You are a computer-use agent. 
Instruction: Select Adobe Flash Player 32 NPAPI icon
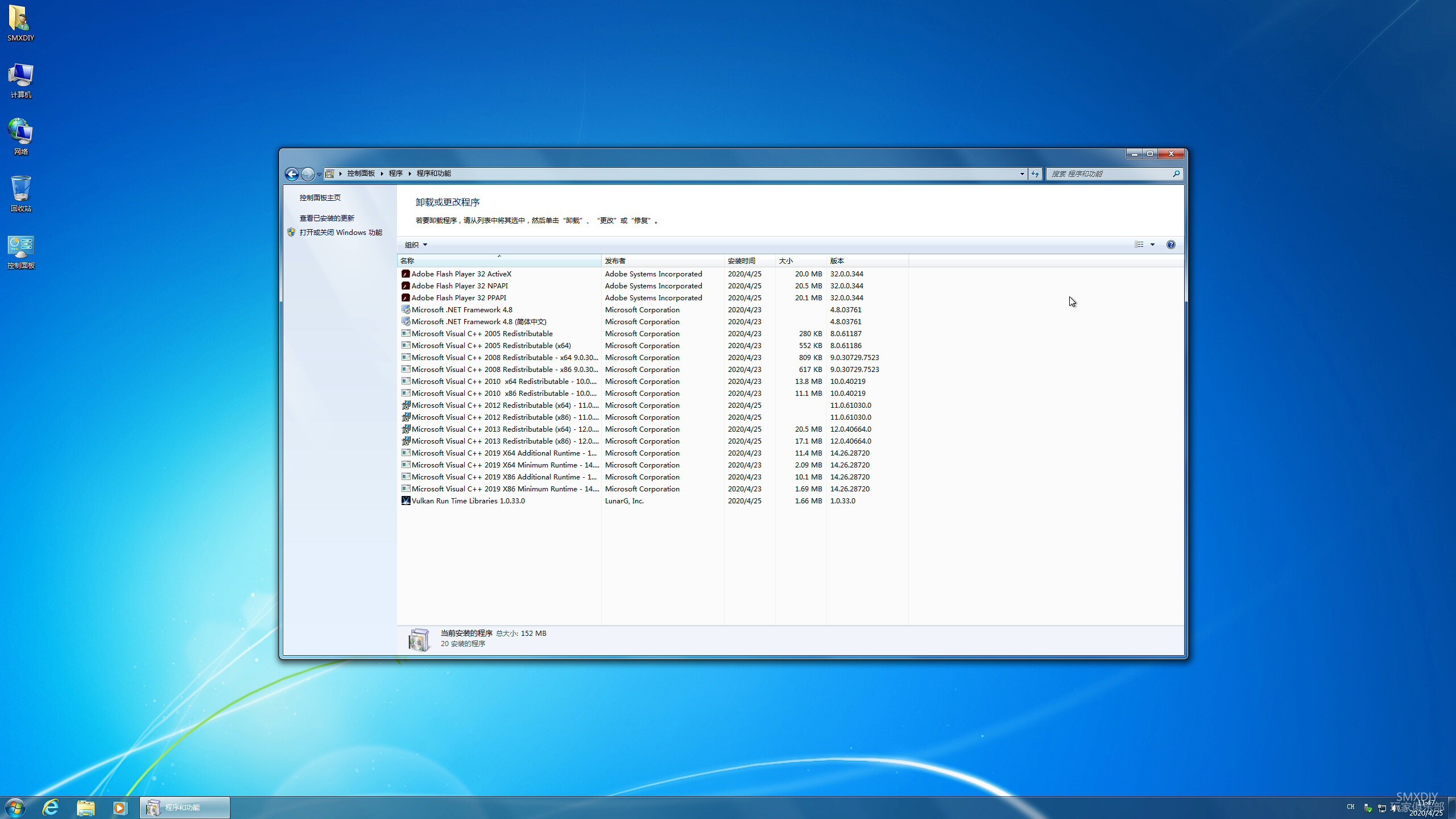click(x=406, y=286)
